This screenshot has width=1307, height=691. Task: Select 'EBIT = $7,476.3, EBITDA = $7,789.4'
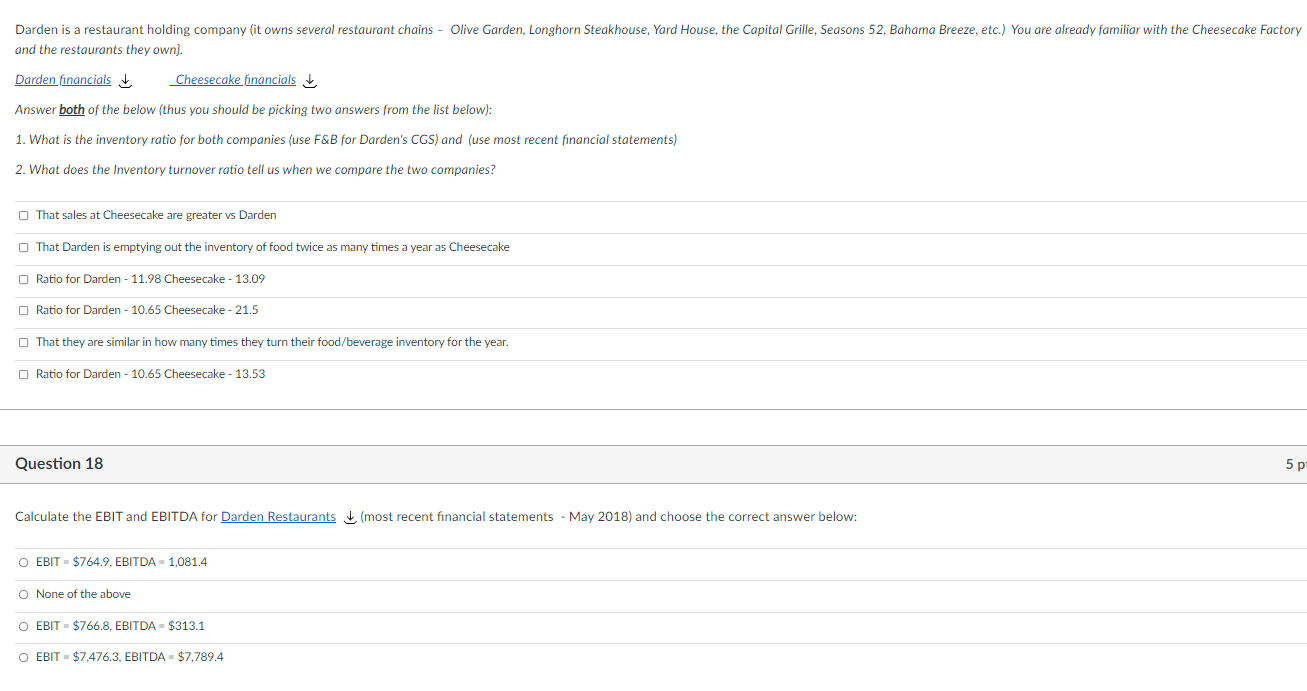22,657
